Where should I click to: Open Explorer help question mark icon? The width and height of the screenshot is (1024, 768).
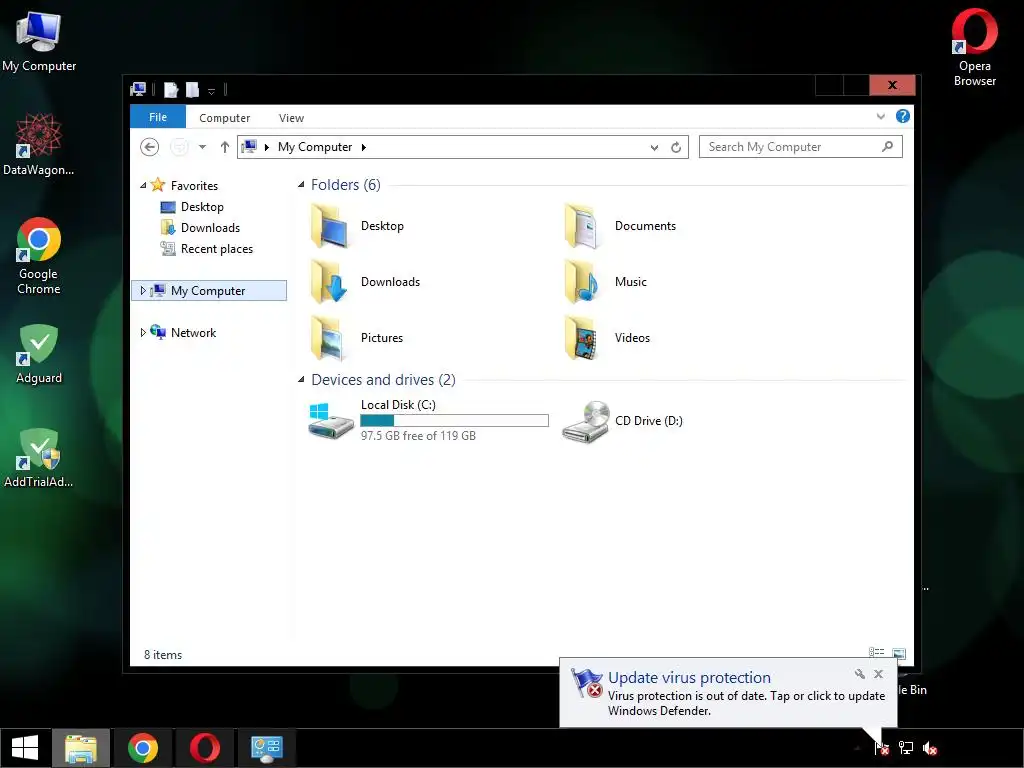[903, 116]
